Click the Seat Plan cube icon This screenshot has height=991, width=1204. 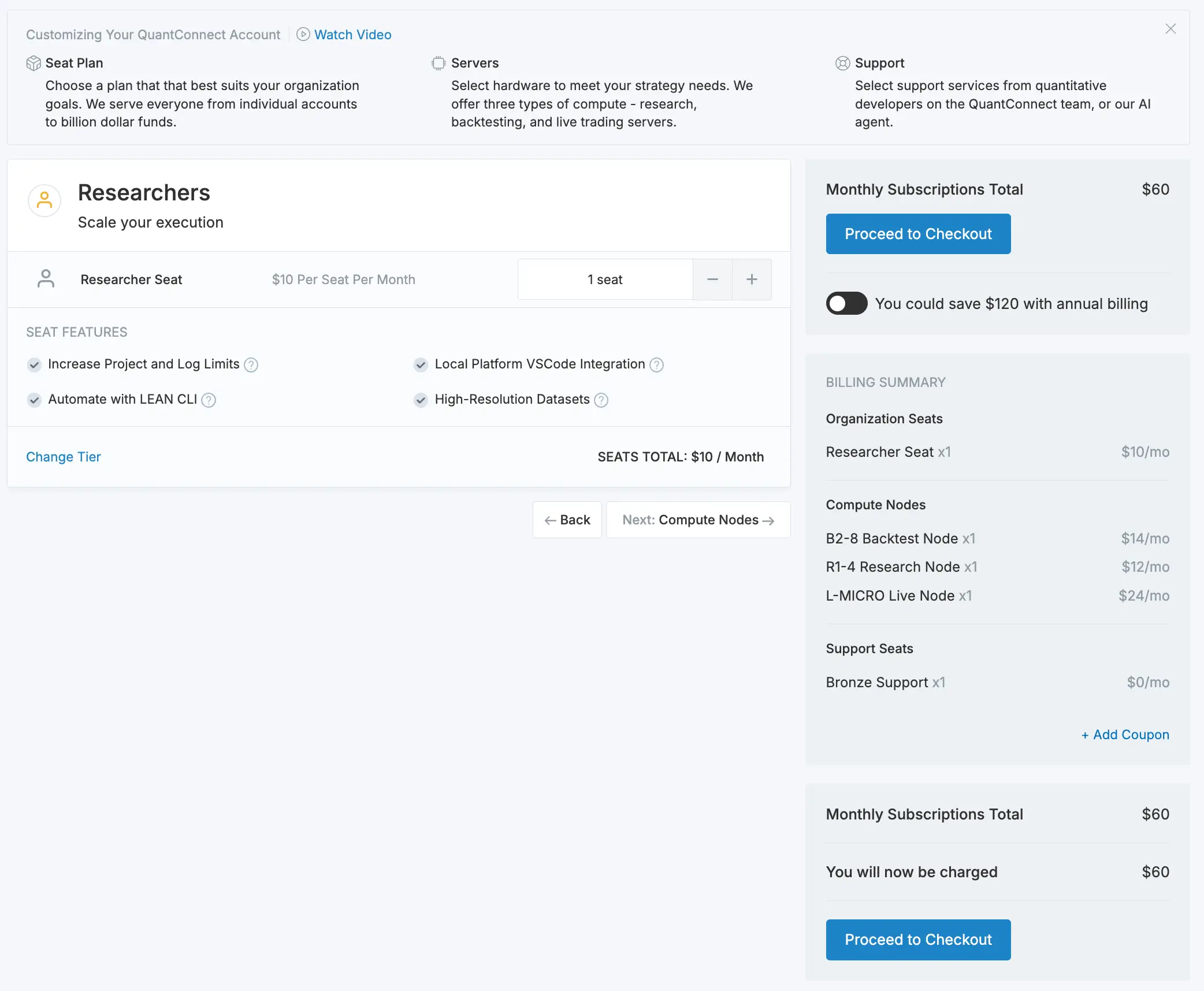(34, 63)
